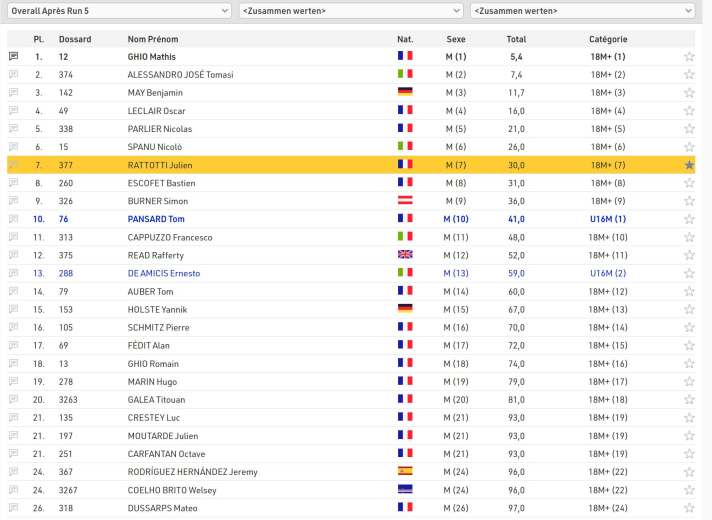Screen dimensions: 712x520
Task: Click 'M (26)' in DUSSARPS Mateo row
Action: coord(456,508)
